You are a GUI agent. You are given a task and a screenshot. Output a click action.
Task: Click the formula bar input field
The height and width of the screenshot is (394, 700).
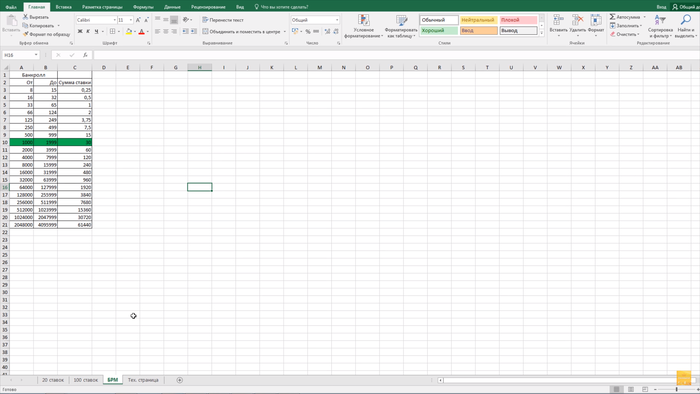pyautogui.click(x=396, y=55)
